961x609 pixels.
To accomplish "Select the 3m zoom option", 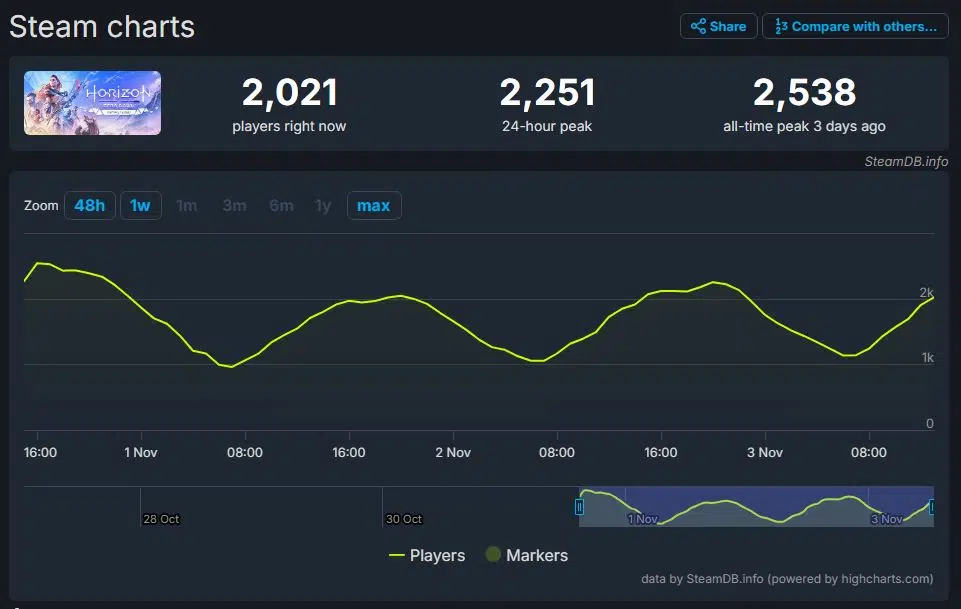I will 235,205.
